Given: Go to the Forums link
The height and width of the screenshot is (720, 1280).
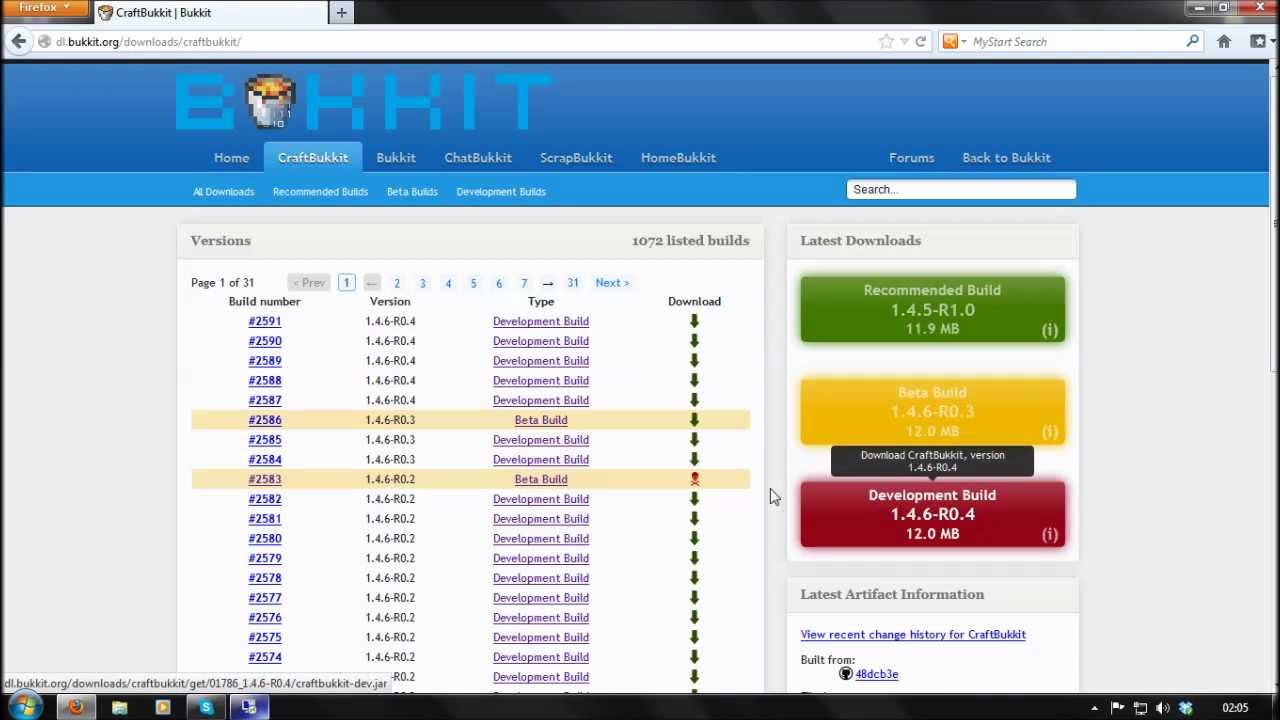Looking at the screenshot, I should [x=911, y=157].
